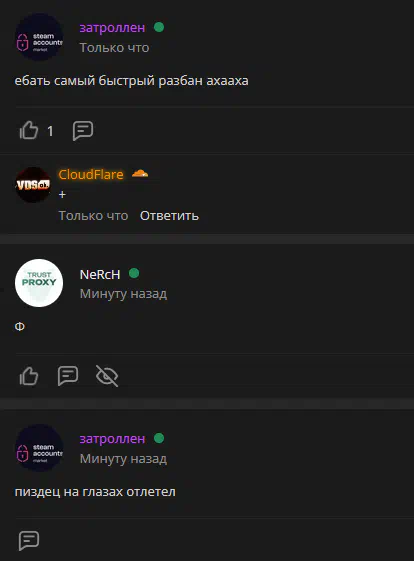414x561 pixels.
Task: Click the Trust Proxy avatar of NeRcH
Action: tap(39, 283)
